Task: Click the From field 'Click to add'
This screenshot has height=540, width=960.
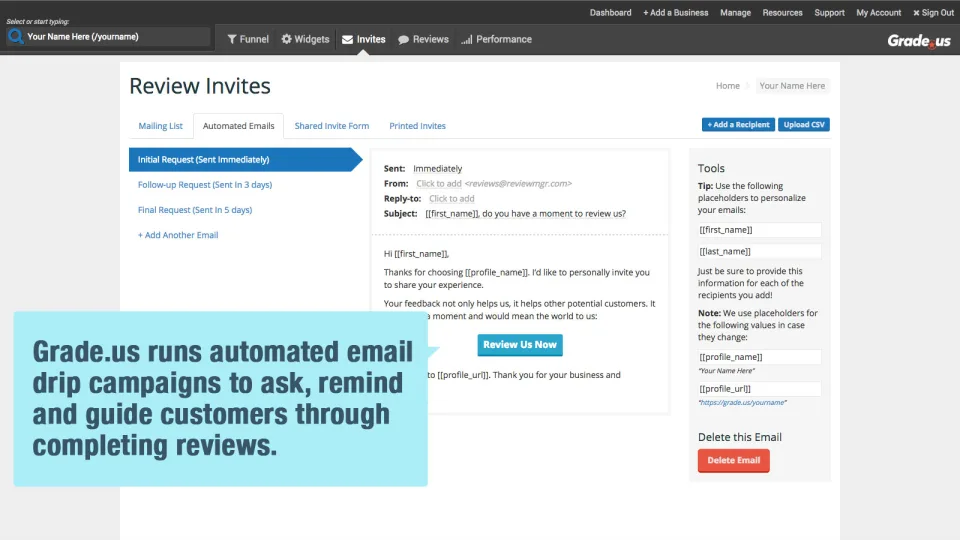Action: [x=438, y=183]
